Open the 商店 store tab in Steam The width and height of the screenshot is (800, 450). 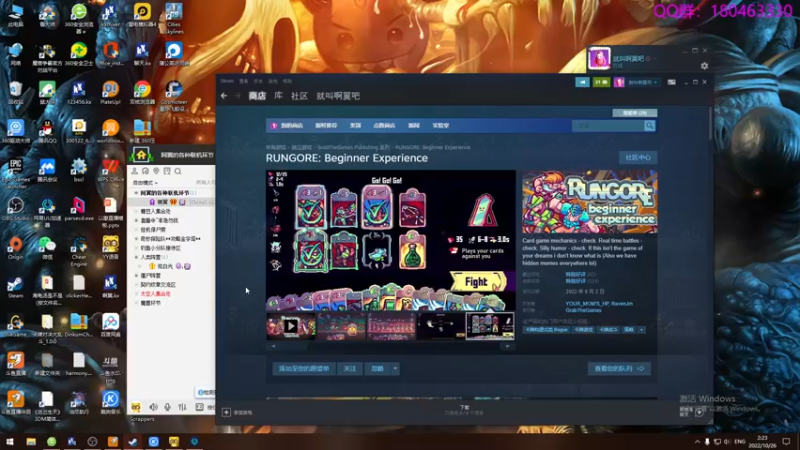tap(257, 96)
